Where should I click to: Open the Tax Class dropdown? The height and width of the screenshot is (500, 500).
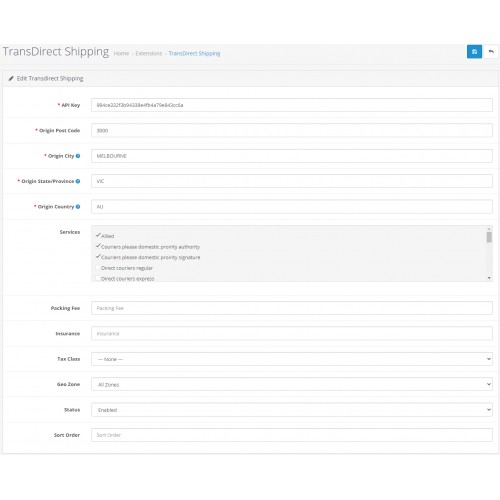tap(292, 359)
